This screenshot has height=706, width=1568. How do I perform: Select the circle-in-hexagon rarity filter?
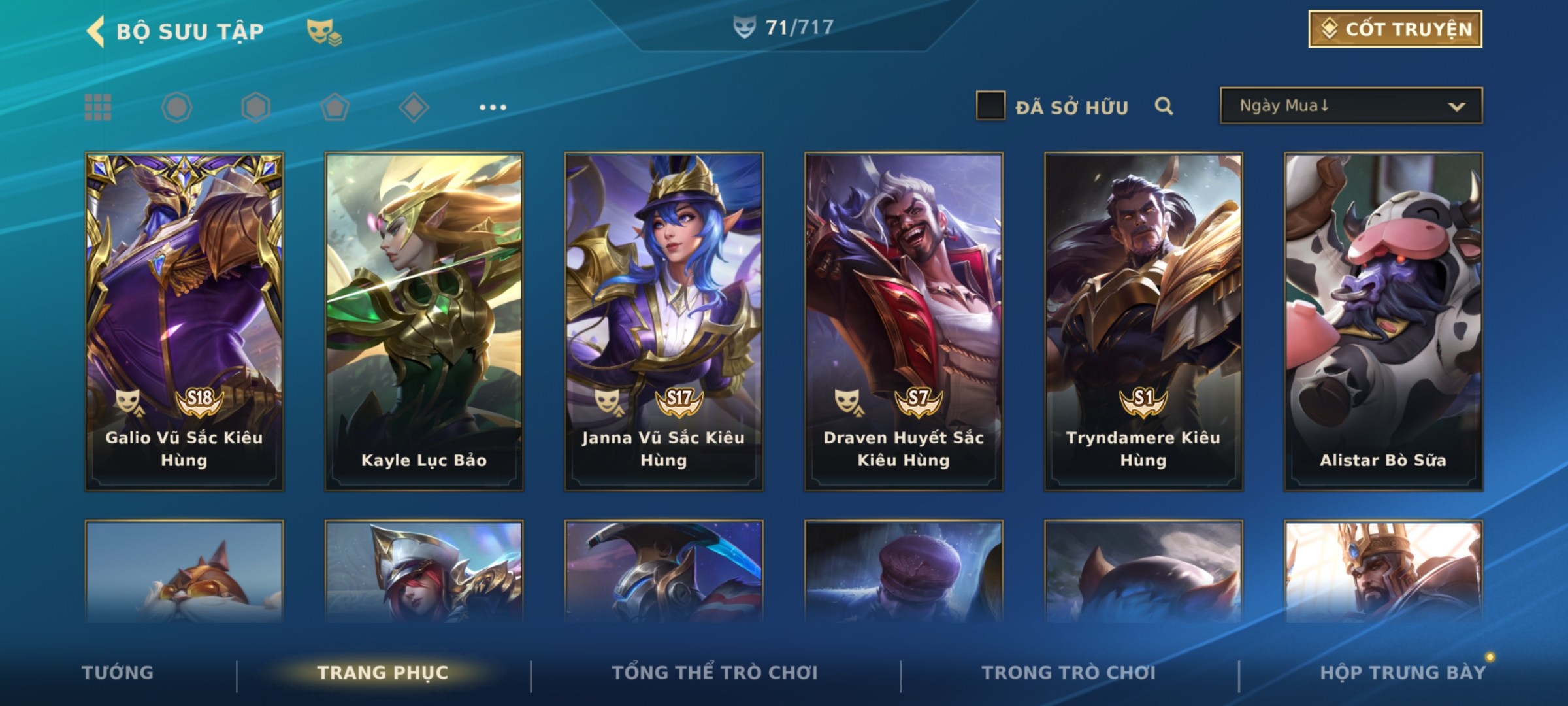coord(177,107)
